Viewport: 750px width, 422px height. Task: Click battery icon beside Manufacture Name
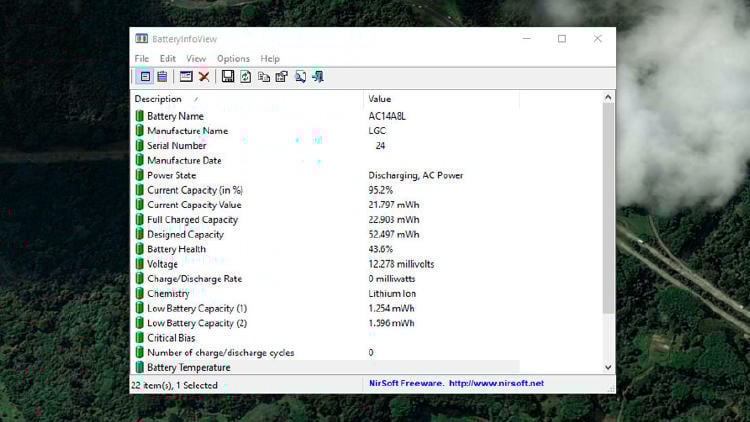[139, 131]
